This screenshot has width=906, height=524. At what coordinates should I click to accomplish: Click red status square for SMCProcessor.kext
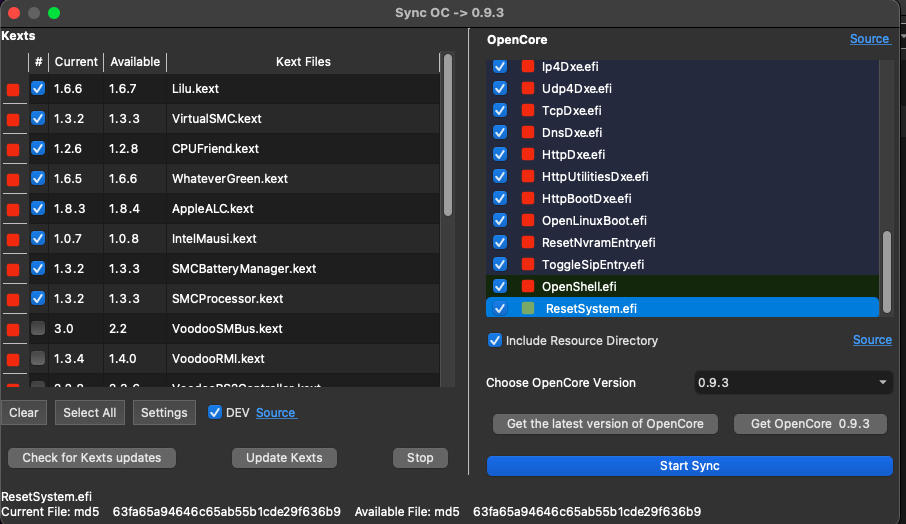(x=13, y=300)
